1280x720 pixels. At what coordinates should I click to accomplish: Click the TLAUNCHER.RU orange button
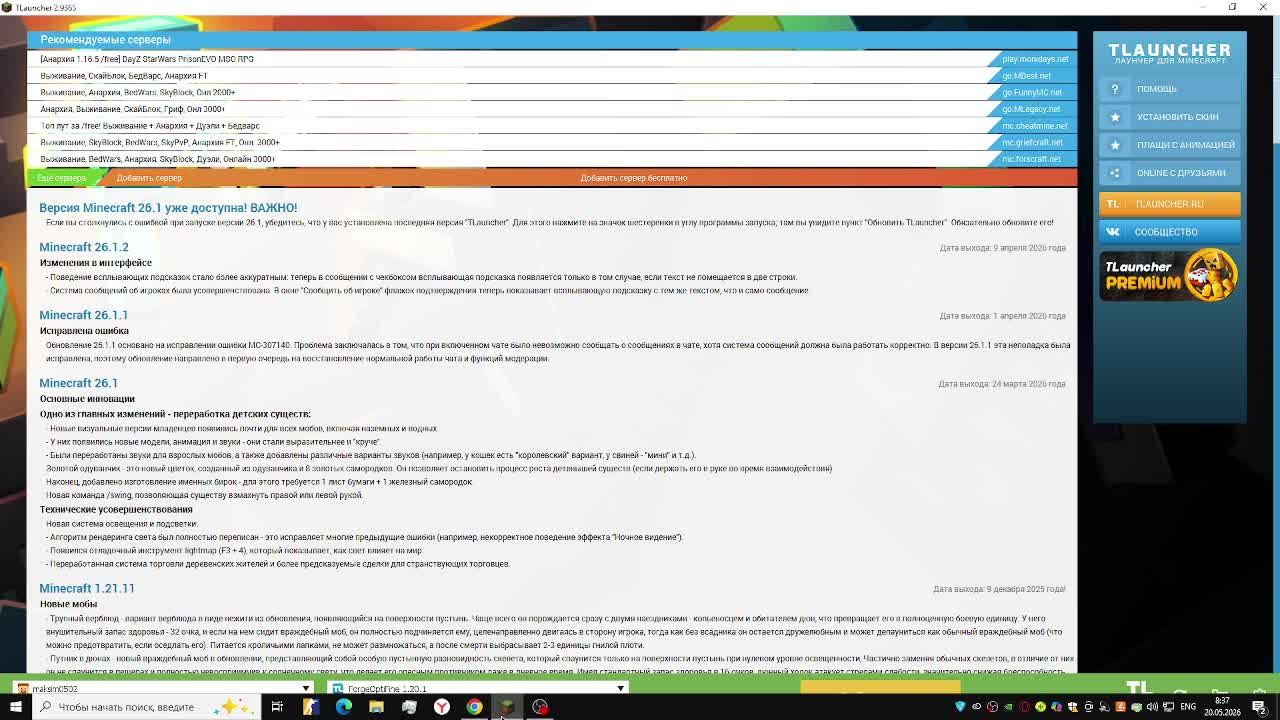click(x=1169, y=204)
